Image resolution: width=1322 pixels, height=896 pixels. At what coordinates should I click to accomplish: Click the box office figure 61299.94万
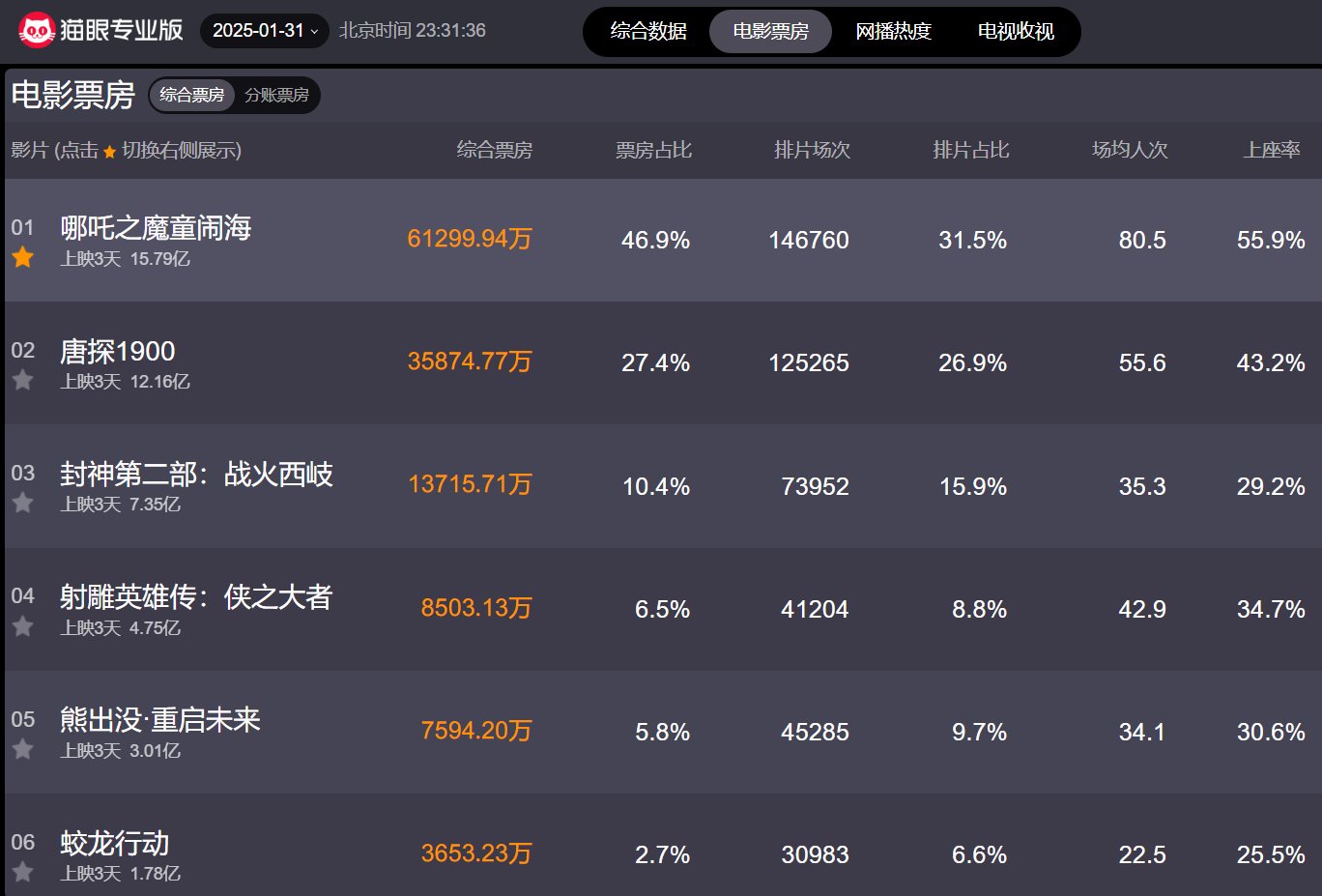pyautogui.click(x=469, y=239)
